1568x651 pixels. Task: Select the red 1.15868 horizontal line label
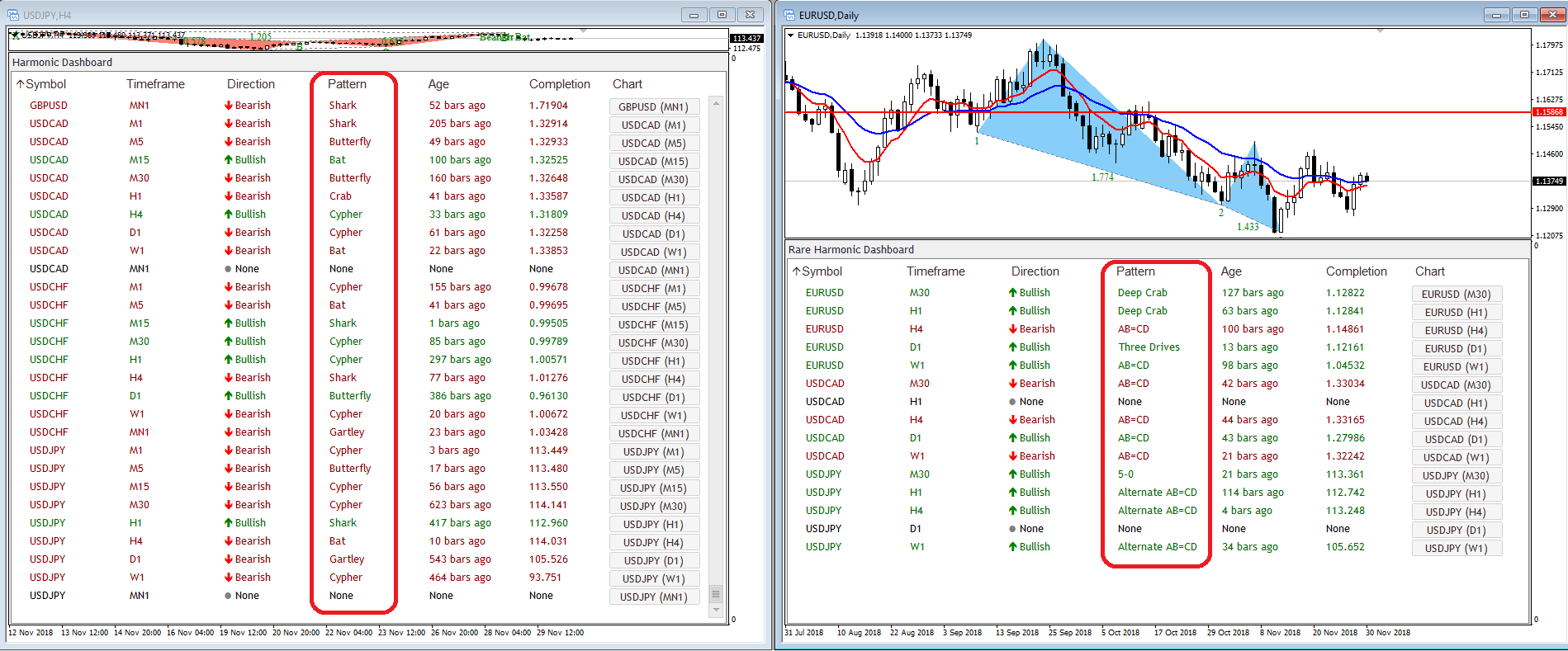[1549, 112]
